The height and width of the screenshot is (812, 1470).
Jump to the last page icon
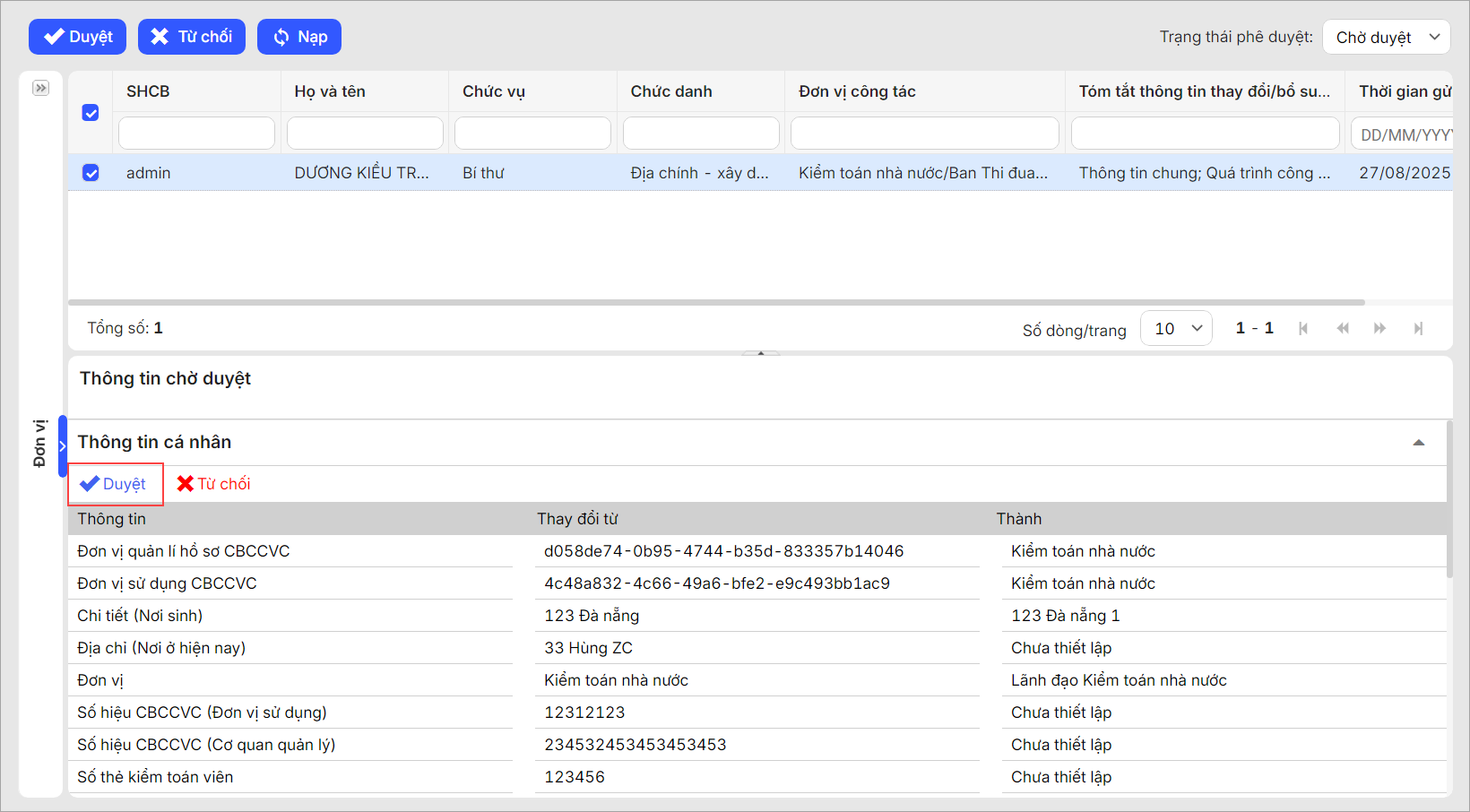point(1418,329)
